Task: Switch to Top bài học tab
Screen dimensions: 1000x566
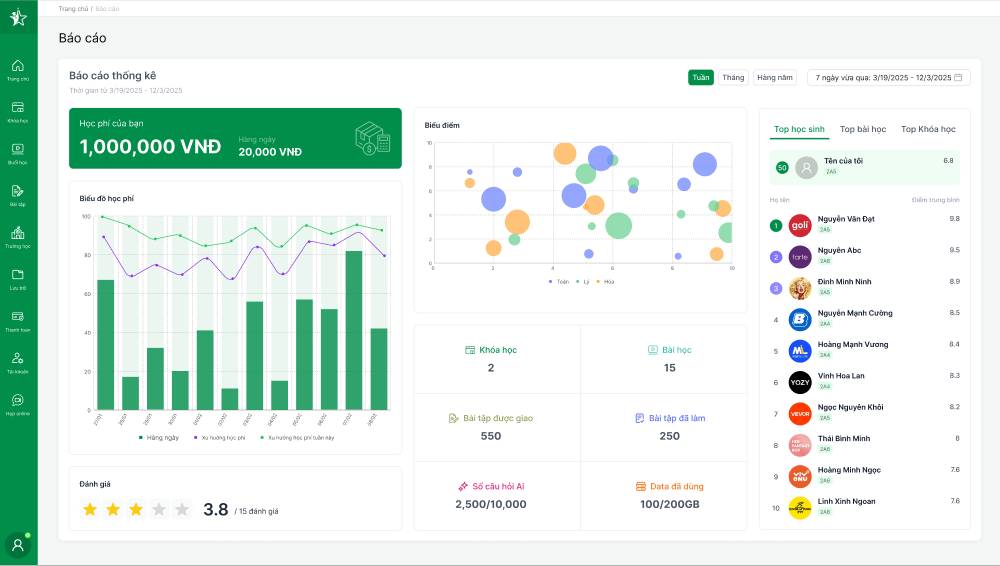Action: (x=862, y=129)
